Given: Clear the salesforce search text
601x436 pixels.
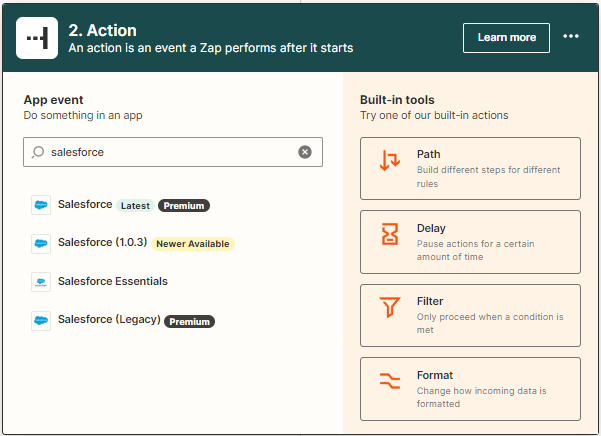Looking at the screenshot, I should point(305,152).
